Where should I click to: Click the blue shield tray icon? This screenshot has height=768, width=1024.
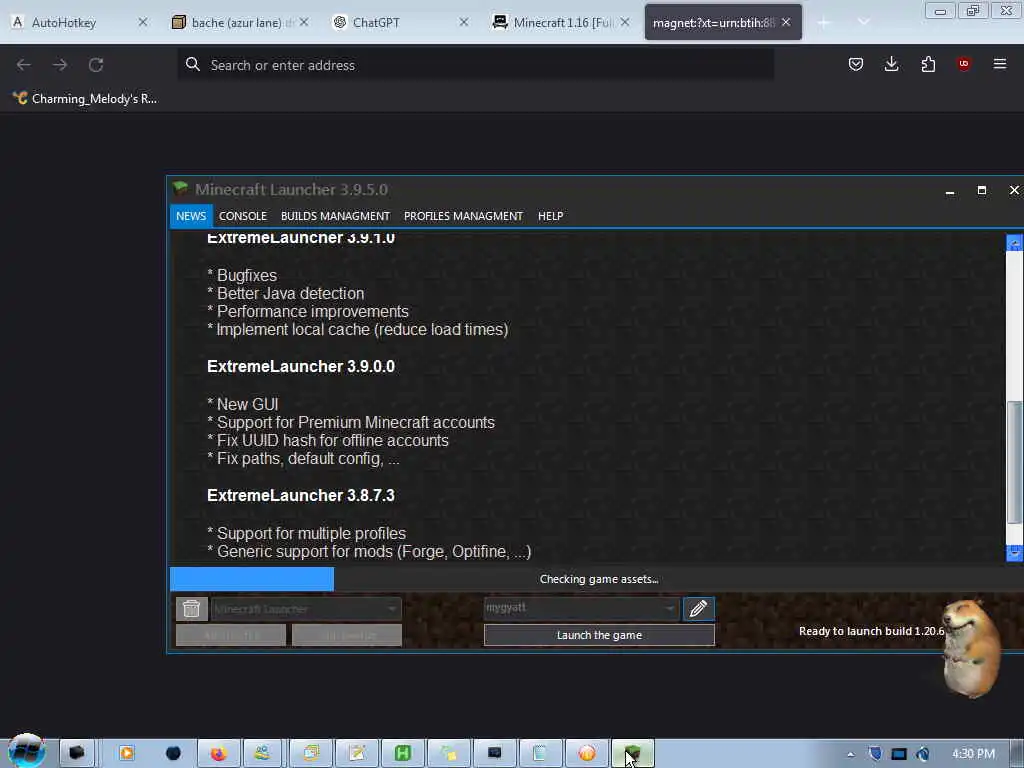(875, 754)
